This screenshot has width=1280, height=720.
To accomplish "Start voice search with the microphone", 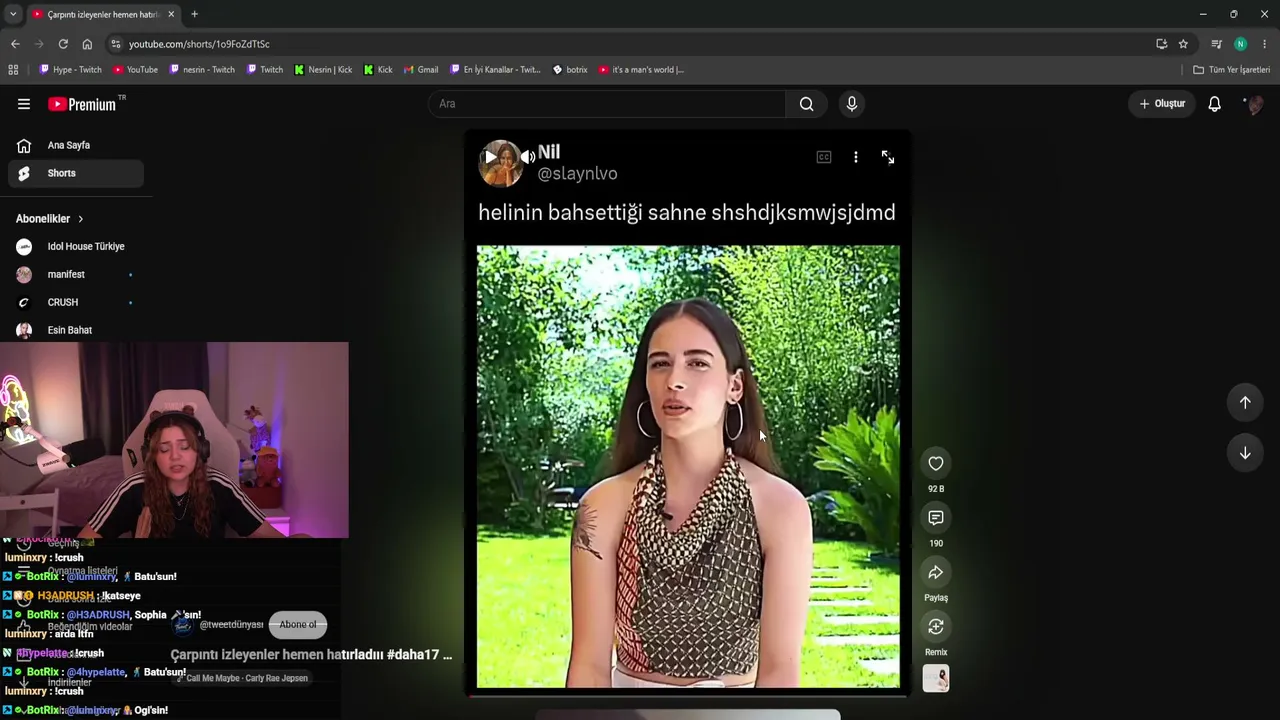I will [852, 104].
